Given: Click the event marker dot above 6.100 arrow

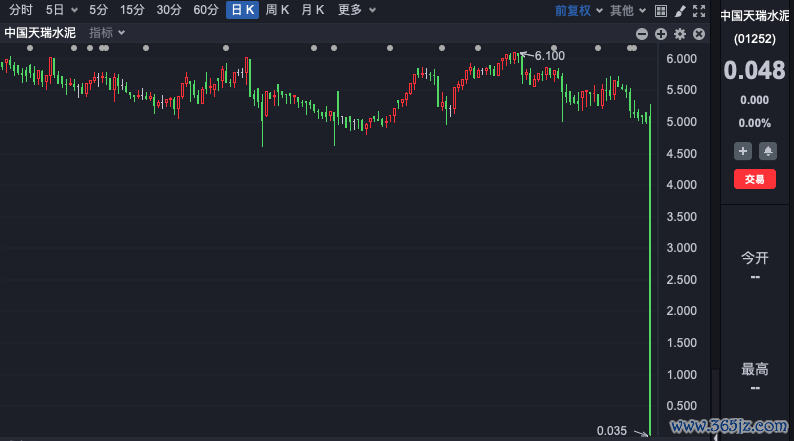Looking at the screenshot, I should tap(554, 48).
